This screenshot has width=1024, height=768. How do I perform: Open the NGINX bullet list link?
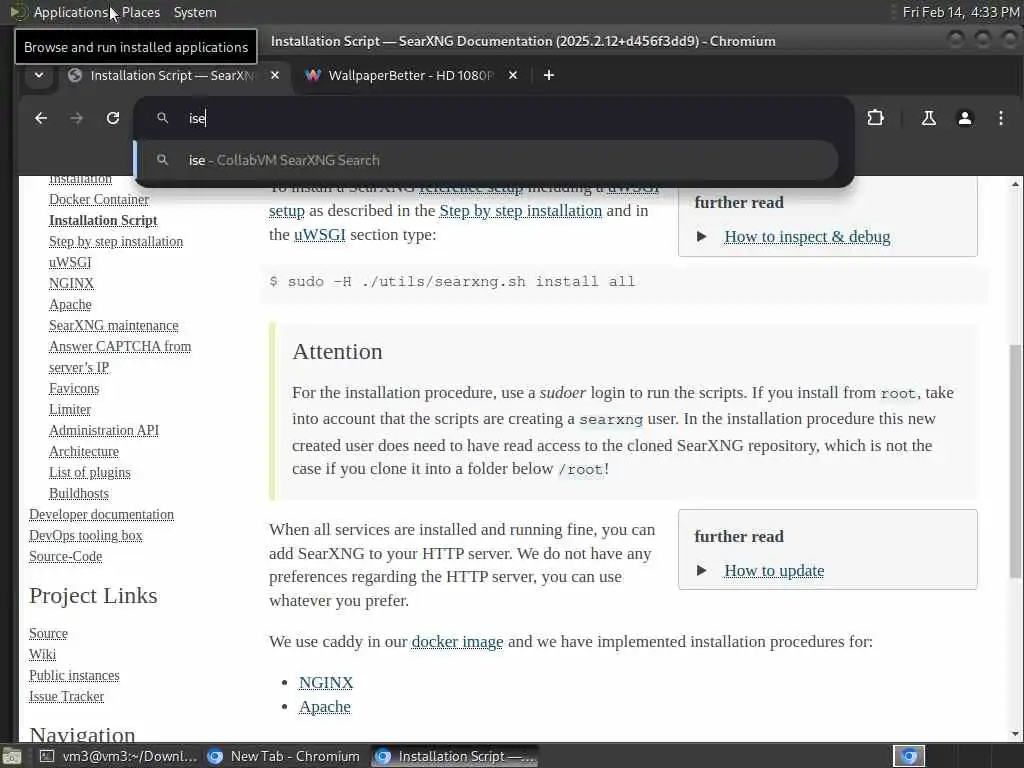point(326,682)
